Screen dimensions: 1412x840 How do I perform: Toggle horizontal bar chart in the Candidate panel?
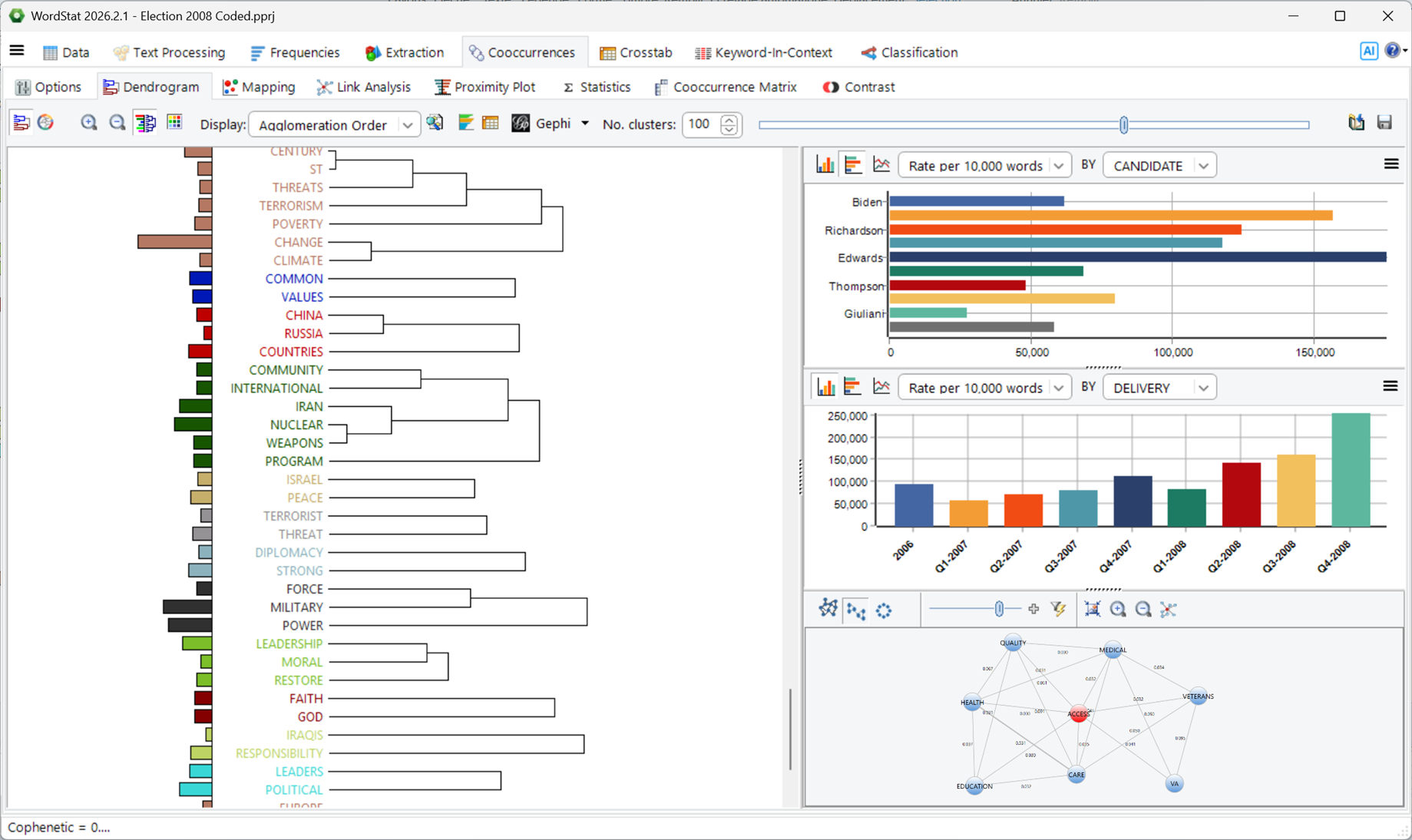click(853, 164)
